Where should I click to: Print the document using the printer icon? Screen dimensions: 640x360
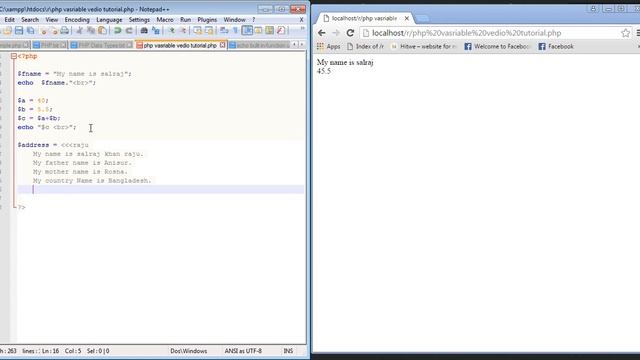click(x=64, y=31)
